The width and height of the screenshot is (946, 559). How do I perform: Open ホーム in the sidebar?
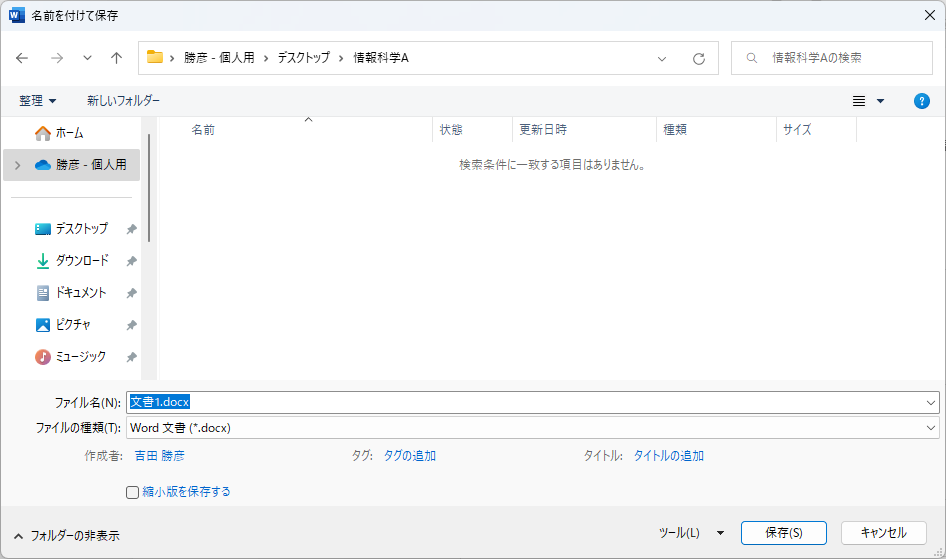[71, 133]
